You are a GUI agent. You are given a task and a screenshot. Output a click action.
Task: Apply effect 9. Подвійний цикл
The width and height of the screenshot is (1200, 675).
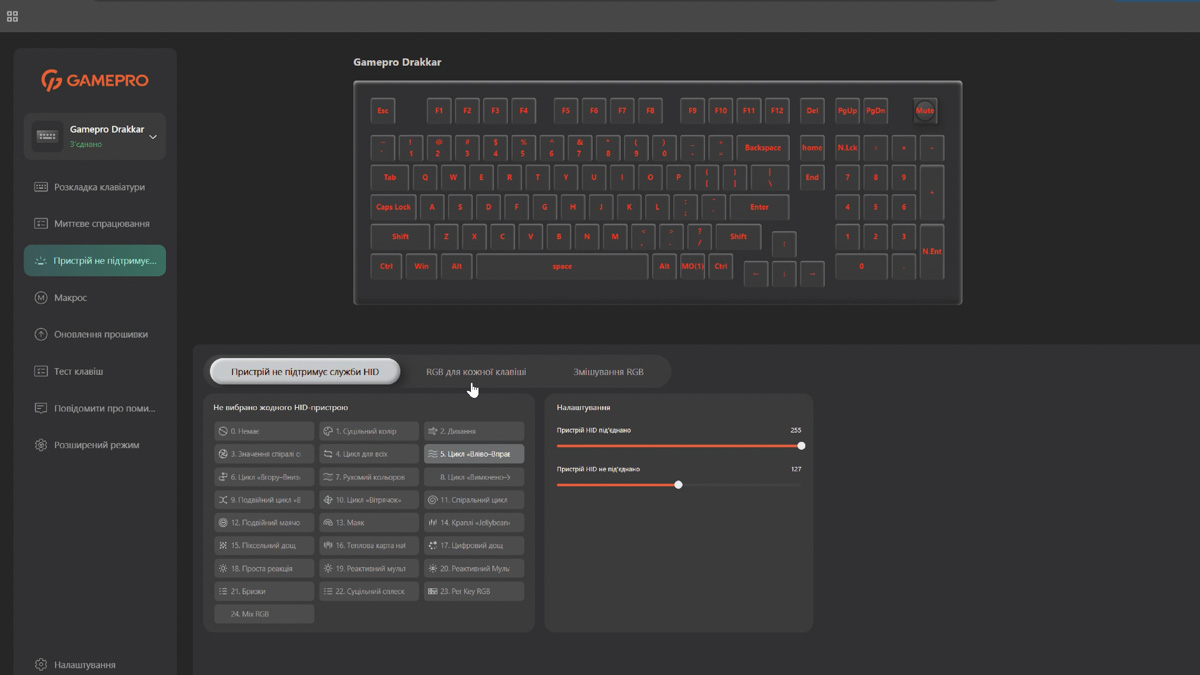pyautogui.click(x=264, y=500)
